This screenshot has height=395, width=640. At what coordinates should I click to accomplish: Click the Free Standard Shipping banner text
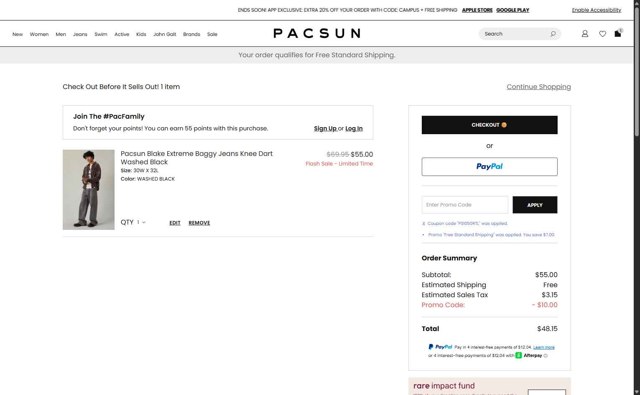click(317, 55)
